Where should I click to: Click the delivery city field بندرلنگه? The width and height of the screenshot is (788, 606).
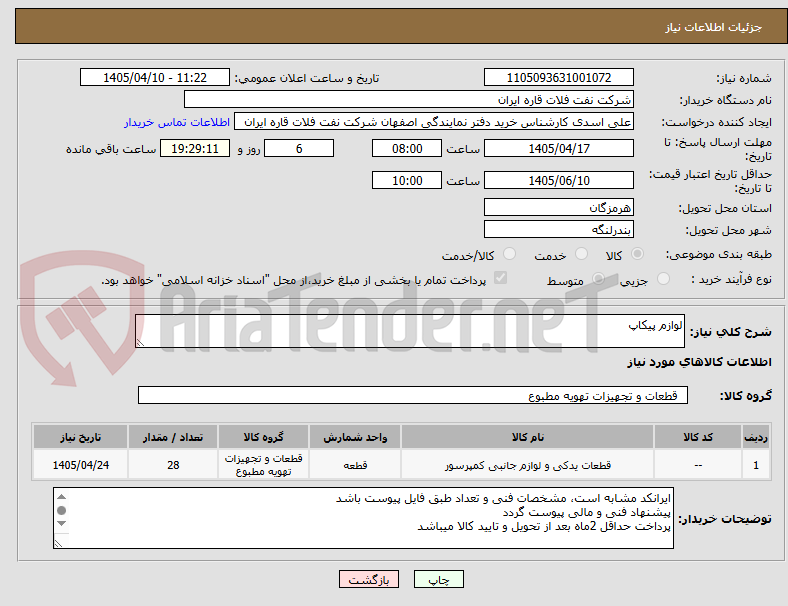tap(558, 229)
